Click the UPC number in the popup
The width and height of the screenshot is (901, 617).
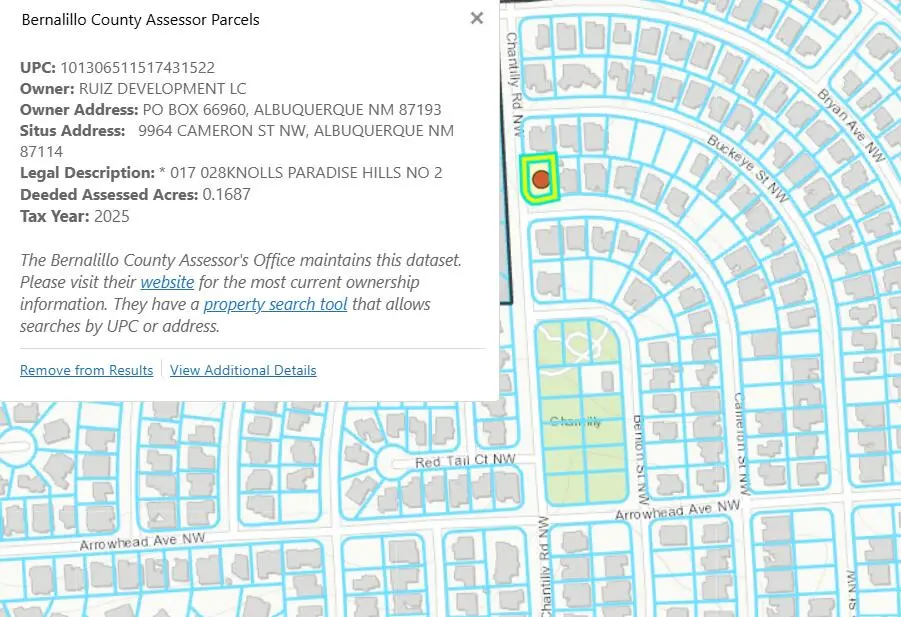pos(138,68)
